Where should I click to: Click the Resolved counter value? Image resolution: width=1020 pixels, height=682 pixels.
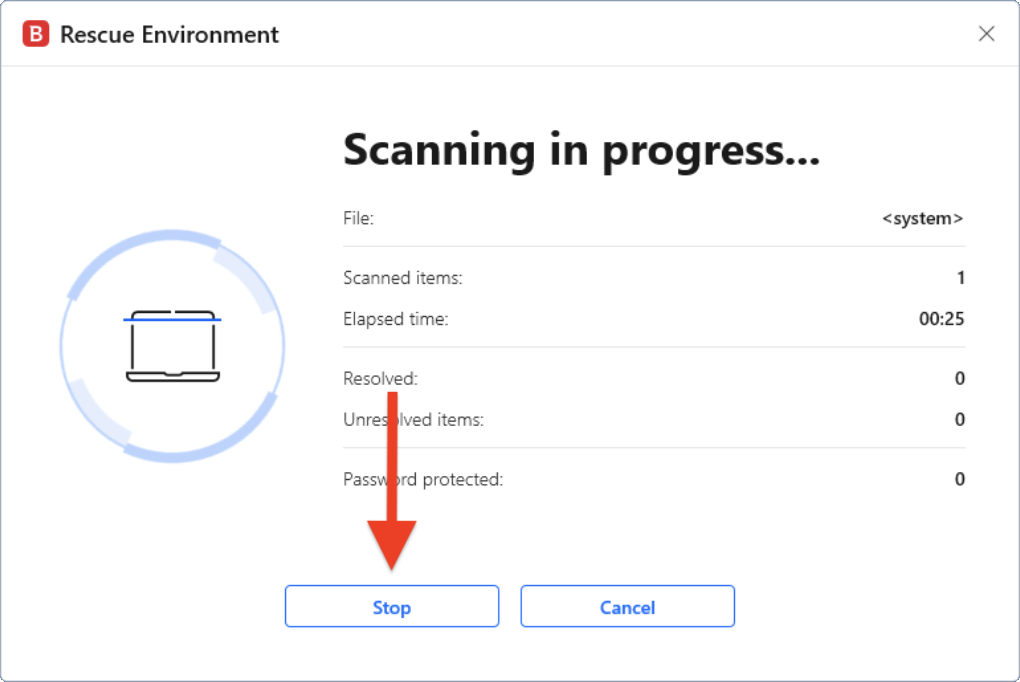coord(958,378)
